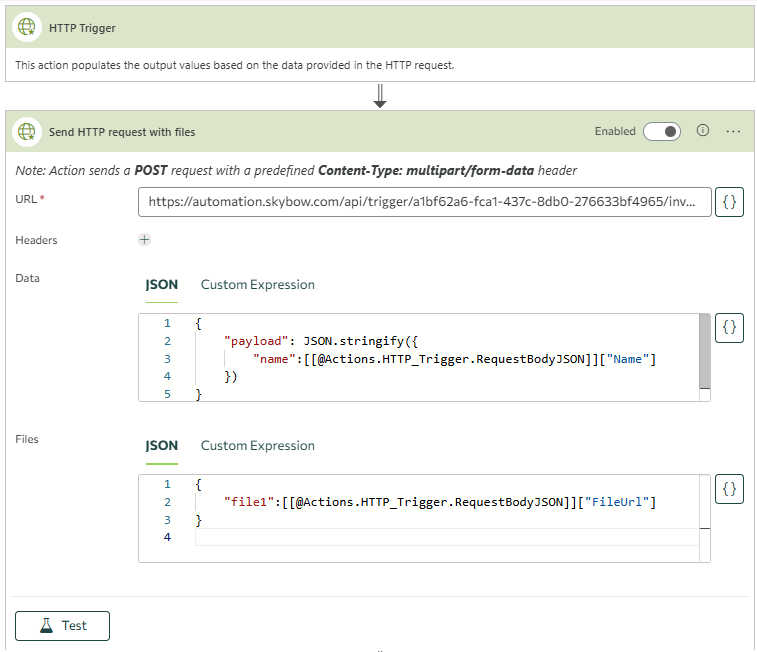Open the expression picker beside the Data editor
757x652 pixels.
(729, 327)
